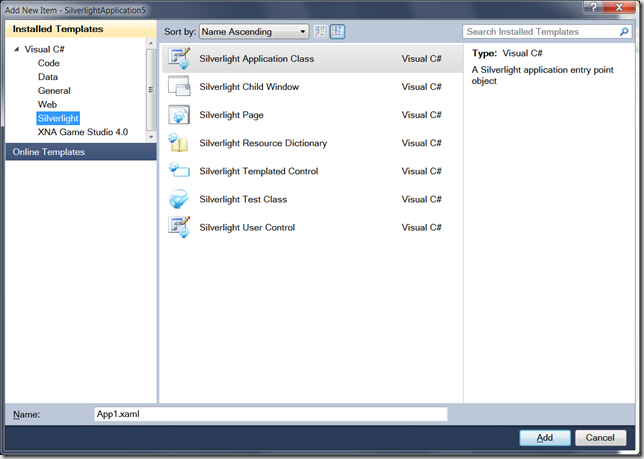644x459 pixels.
Task: Close the Add New Item dialog
Action: click(x=619, y=7)
